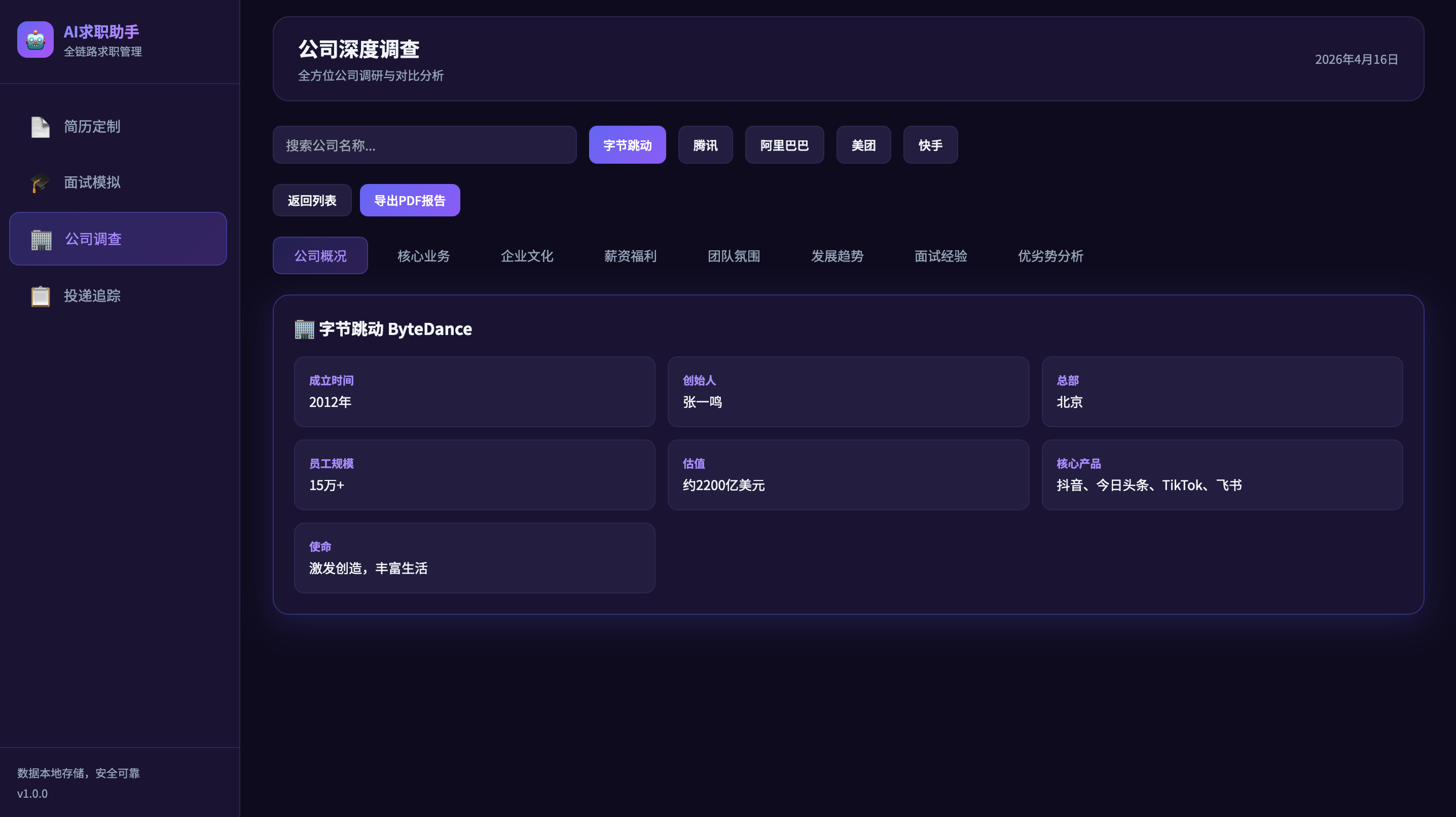Click building icon beside ByteDance heading
1456x817 pixels.
click(x=304, y=329)
